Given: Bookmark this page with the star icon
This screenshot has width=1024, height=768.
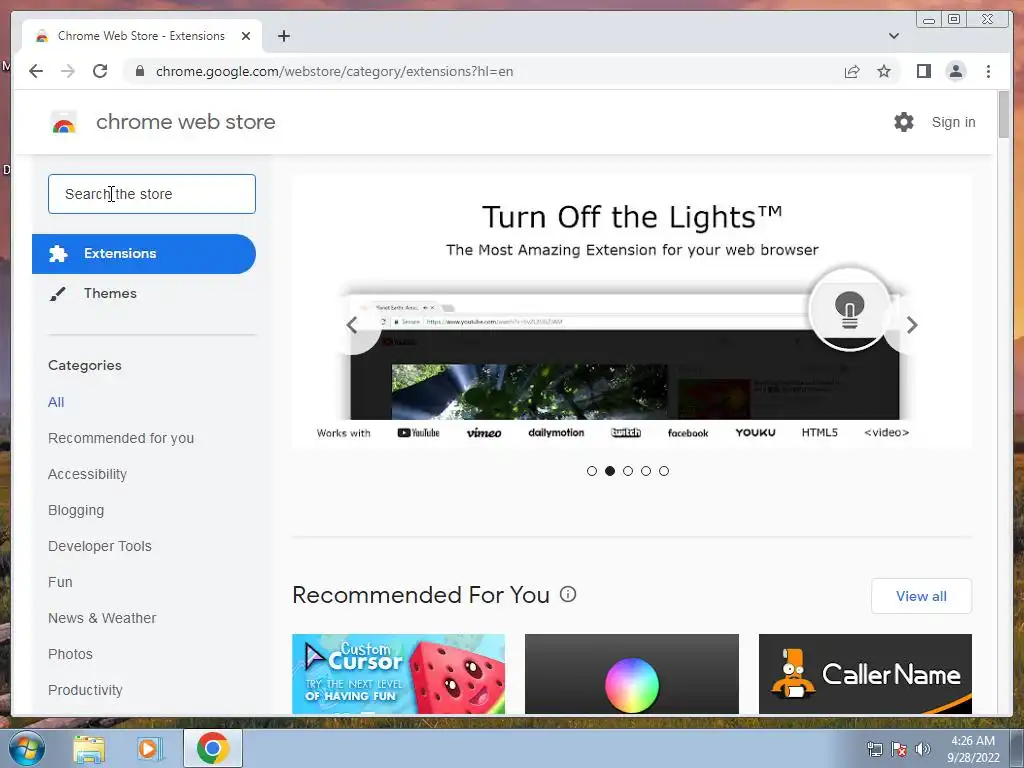Looking at the screenshot, I should [884, 71].
